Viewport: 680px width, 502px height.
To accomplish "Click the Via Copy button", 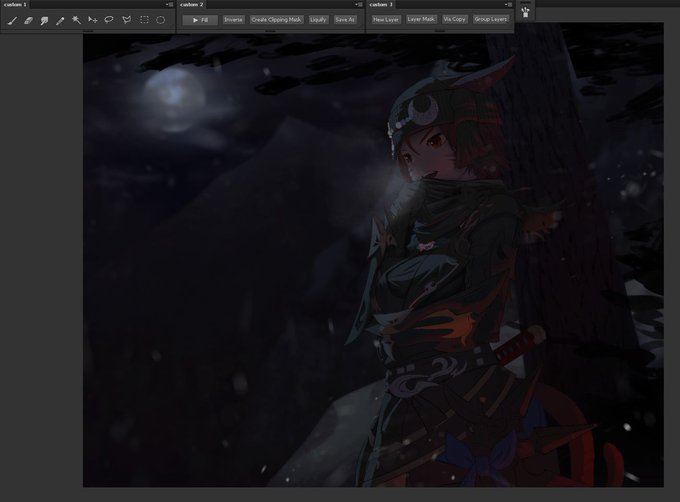I will pyautogui.click(x=454, y=20).
